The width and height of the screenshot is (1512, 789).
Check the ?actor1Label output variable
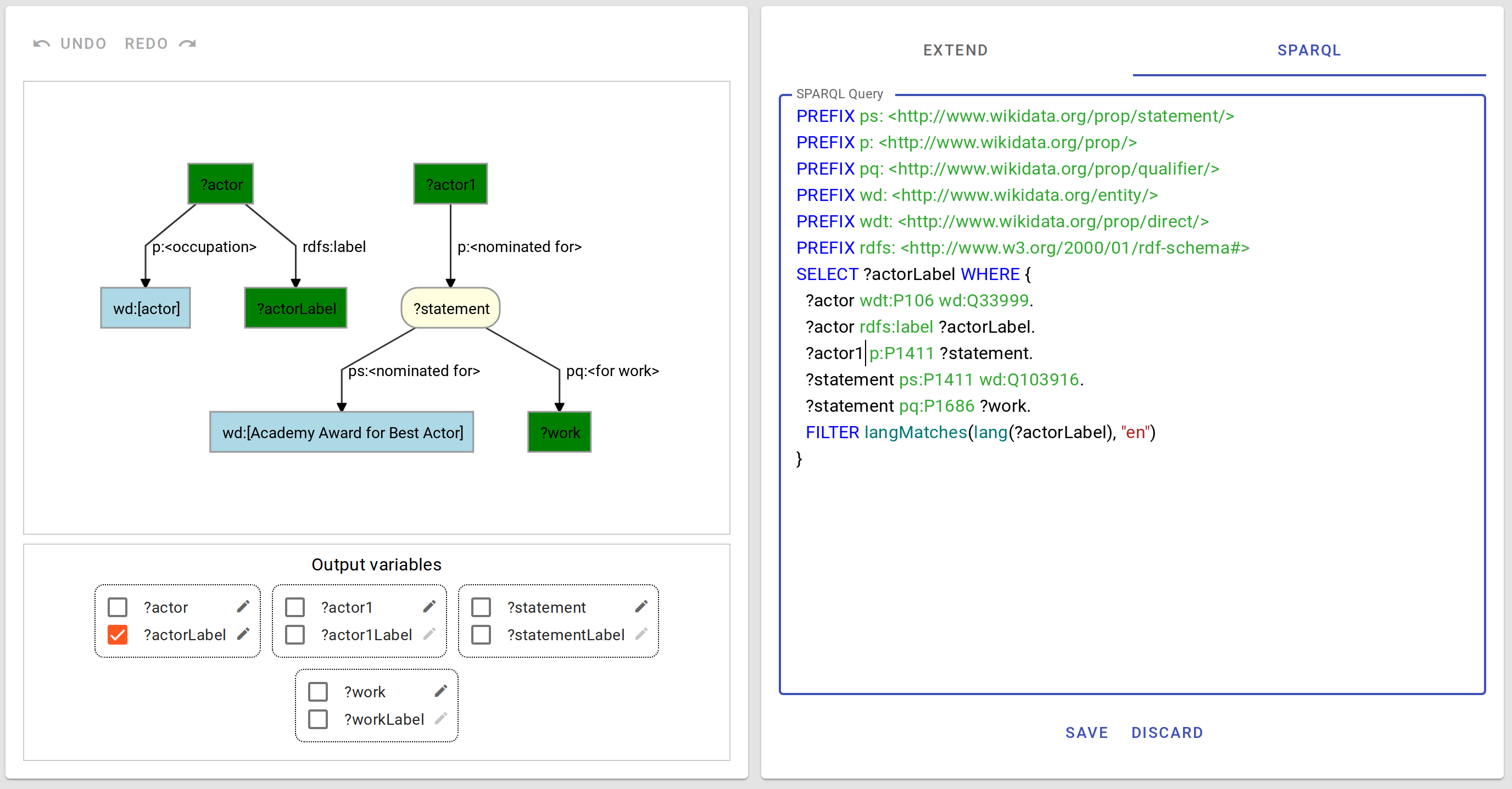[294, 635]
